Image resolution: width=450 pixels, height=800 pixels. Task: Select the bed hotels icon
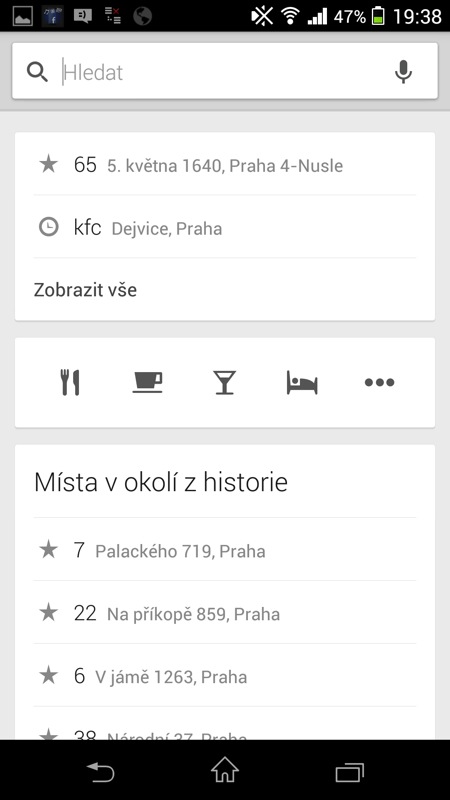click(302, 382)
